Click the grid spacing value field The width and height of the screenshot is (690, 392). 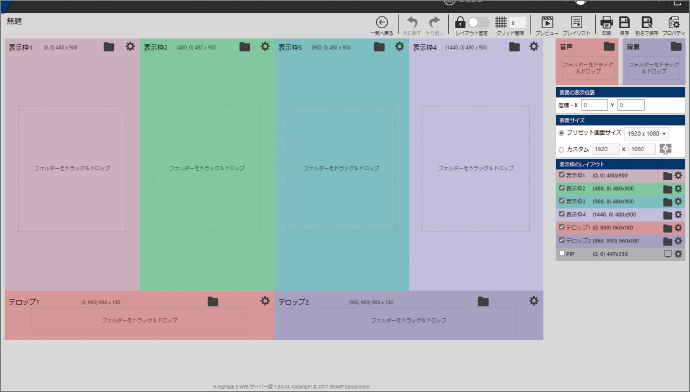(x=518, y=22)
